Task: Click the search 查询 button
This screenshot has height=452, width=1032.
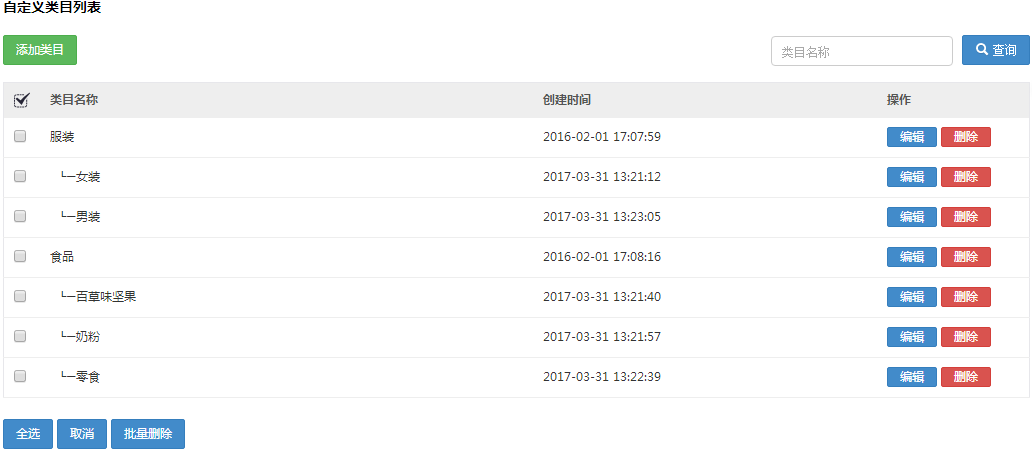Action: pyautogui.click(x=995, y=51)
